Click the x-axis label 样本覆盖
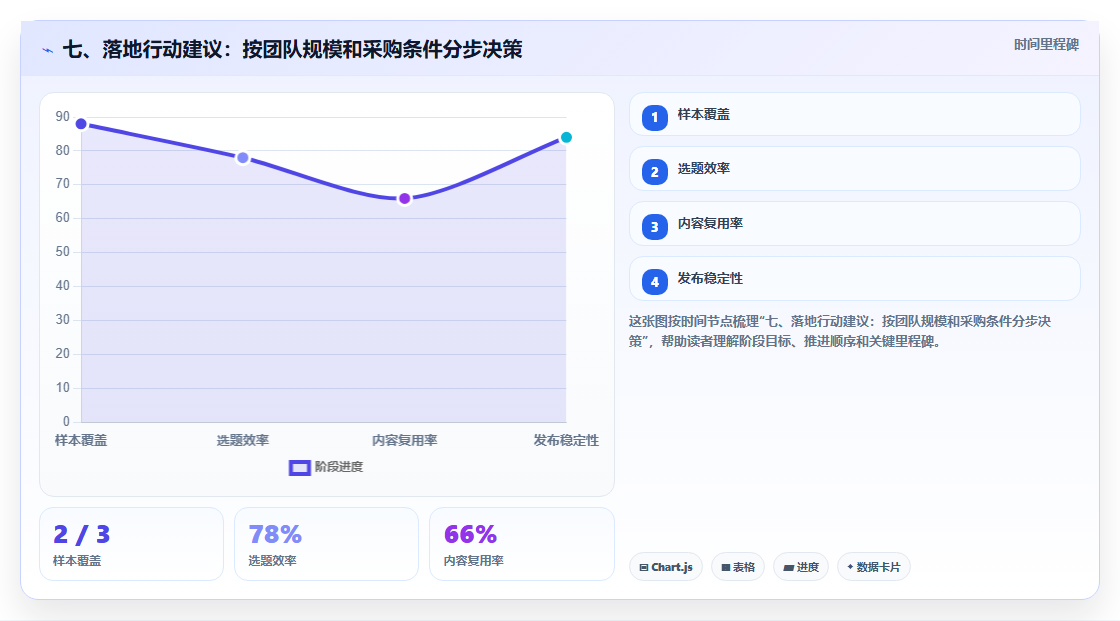The image size is (1120, 621). point(81,440)
